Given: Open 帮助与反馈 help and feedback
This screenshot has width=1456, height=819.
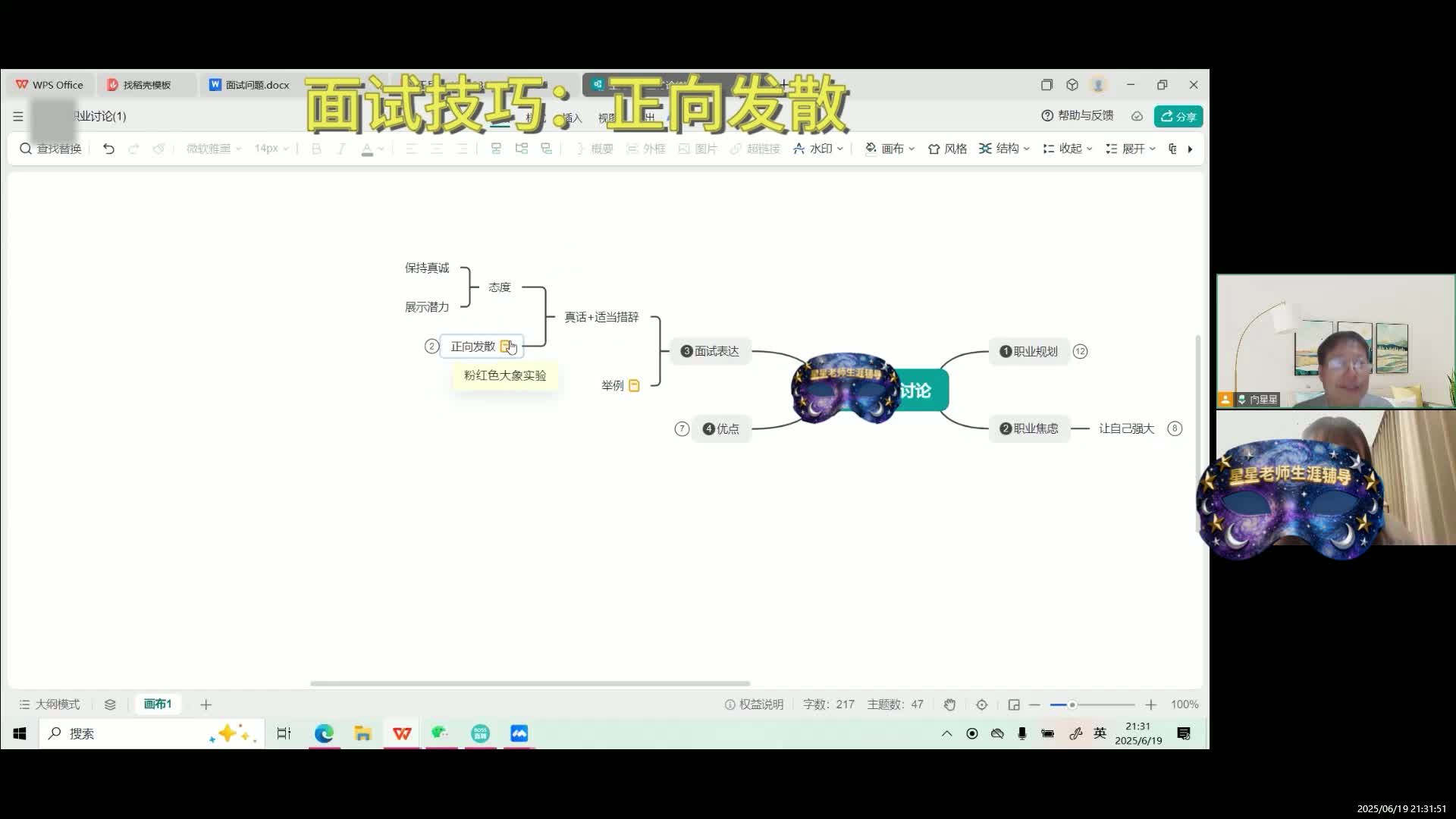Looking at the screenshot, I should (1078, 115).
